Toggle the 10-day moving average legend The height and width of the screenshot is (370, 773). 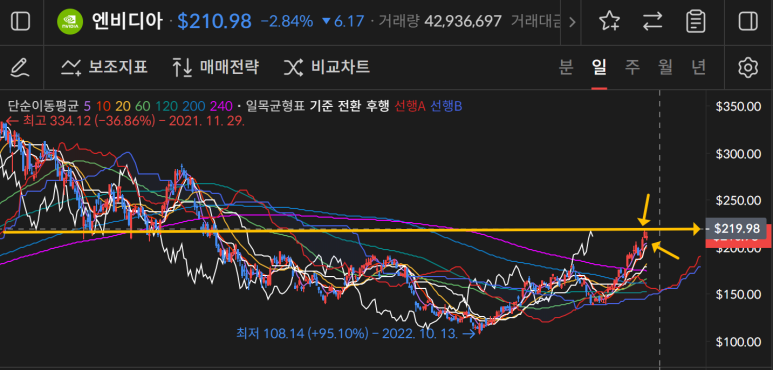[103, 105]
